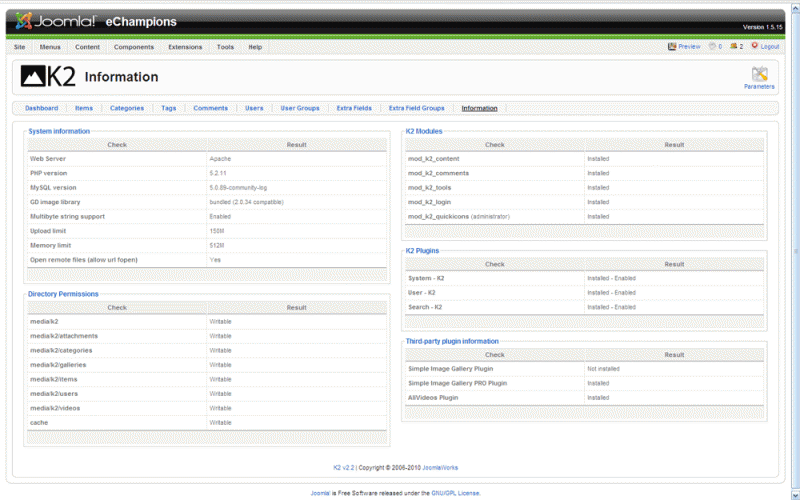Click the media/k2/galleries row
Screen dimensions: 800x500
(x=207, y=365)
